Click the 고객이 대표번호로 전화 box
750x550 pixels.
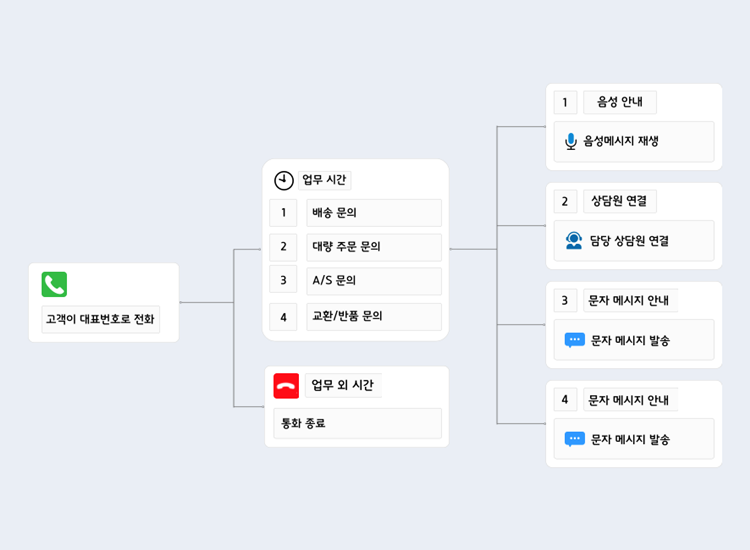(101, 320)
